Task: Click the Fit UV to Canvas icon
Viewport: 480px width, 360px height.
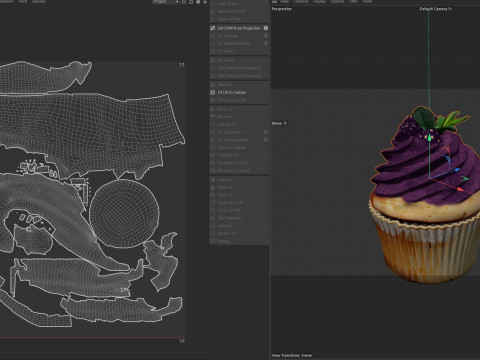Action: tap(213, 92)
